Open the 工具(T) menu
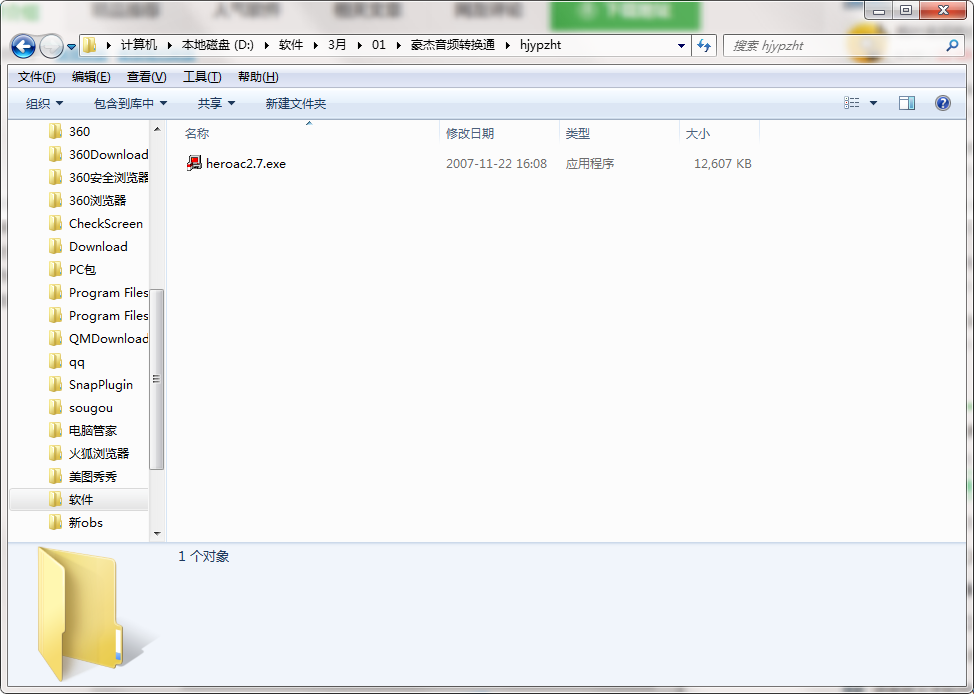Screen dimensions: 974x694 click(202, 76)
